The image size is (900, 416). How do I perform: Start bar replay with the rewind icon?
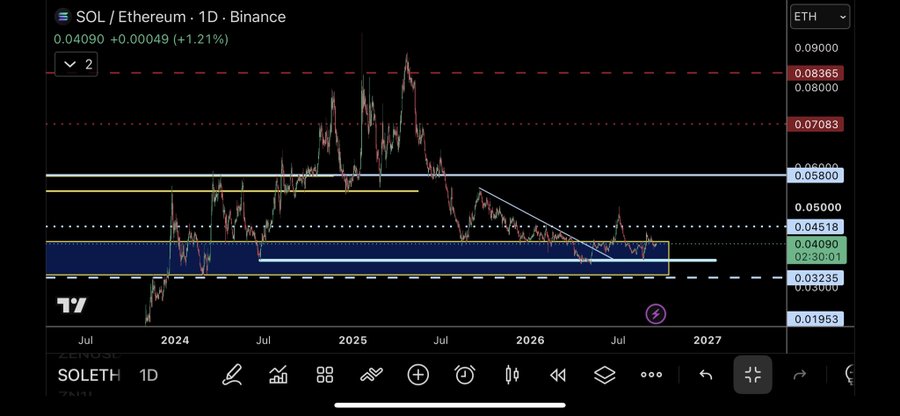(x=558, y=375)
